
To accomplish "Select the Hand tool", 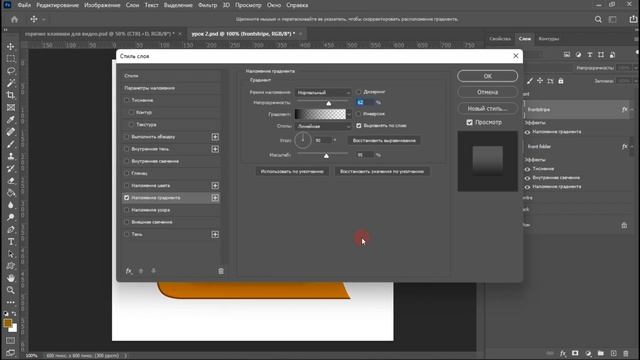I will [x=11, y=278].
